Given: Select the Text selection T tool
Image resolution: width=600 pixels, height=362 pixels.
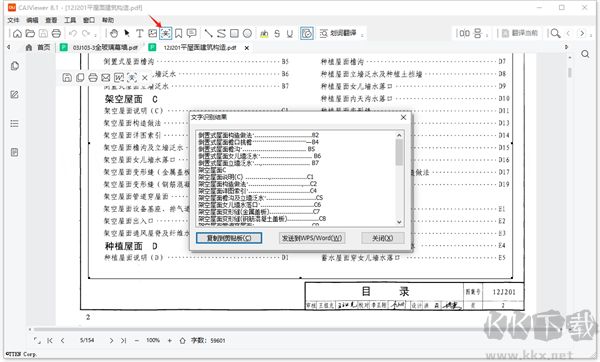Looking at the screenshot, I should pyautogui.click(x=140, y=34).
